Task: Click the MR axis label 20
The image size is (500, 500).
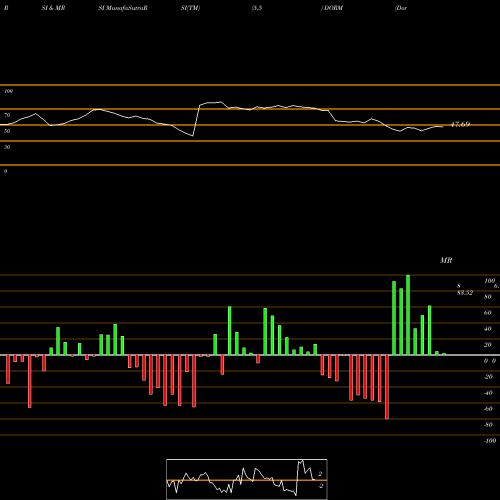Action: tap(488, 345)
